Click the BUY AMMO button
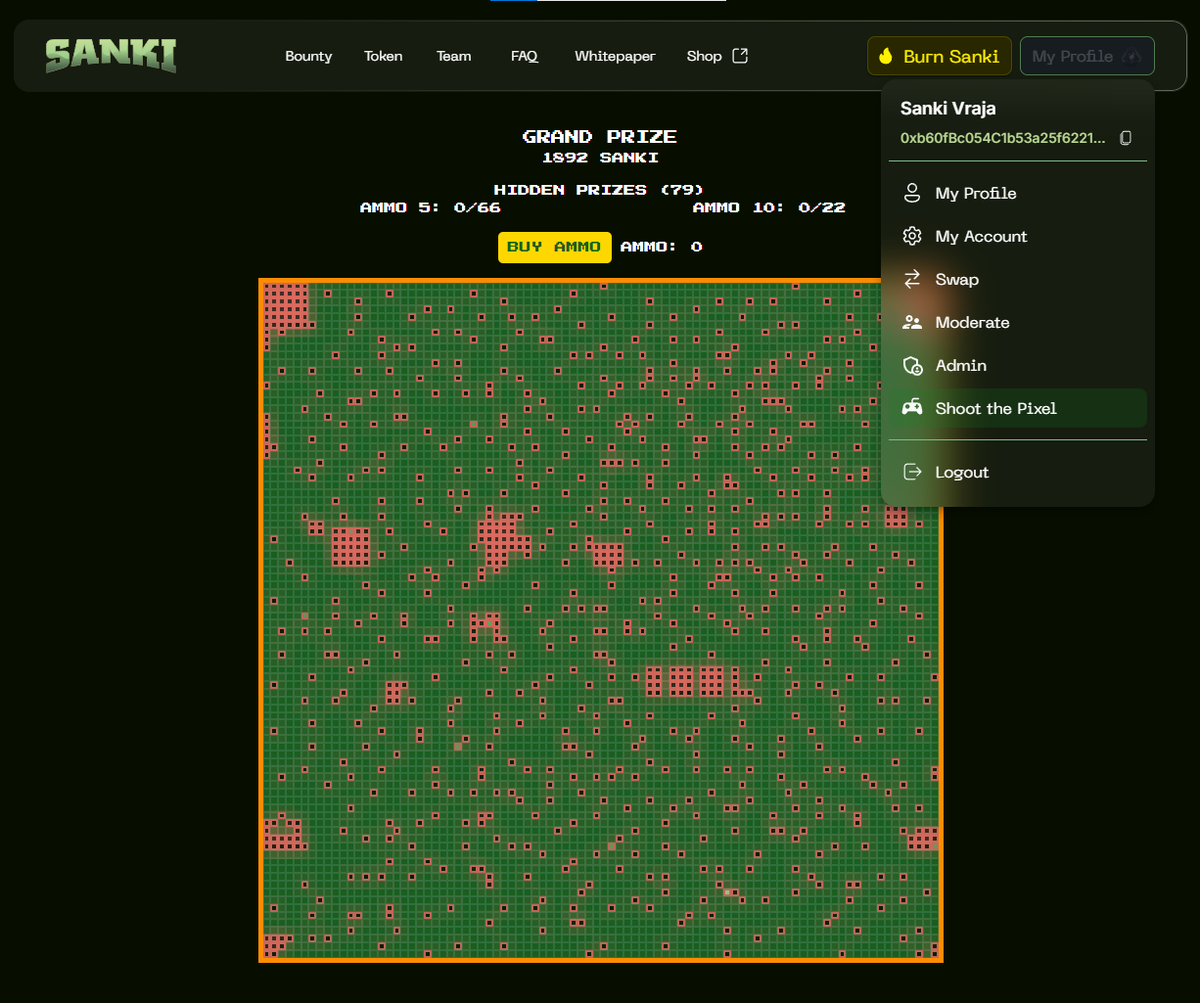The image size is (1200, 1003). (555, 247)
